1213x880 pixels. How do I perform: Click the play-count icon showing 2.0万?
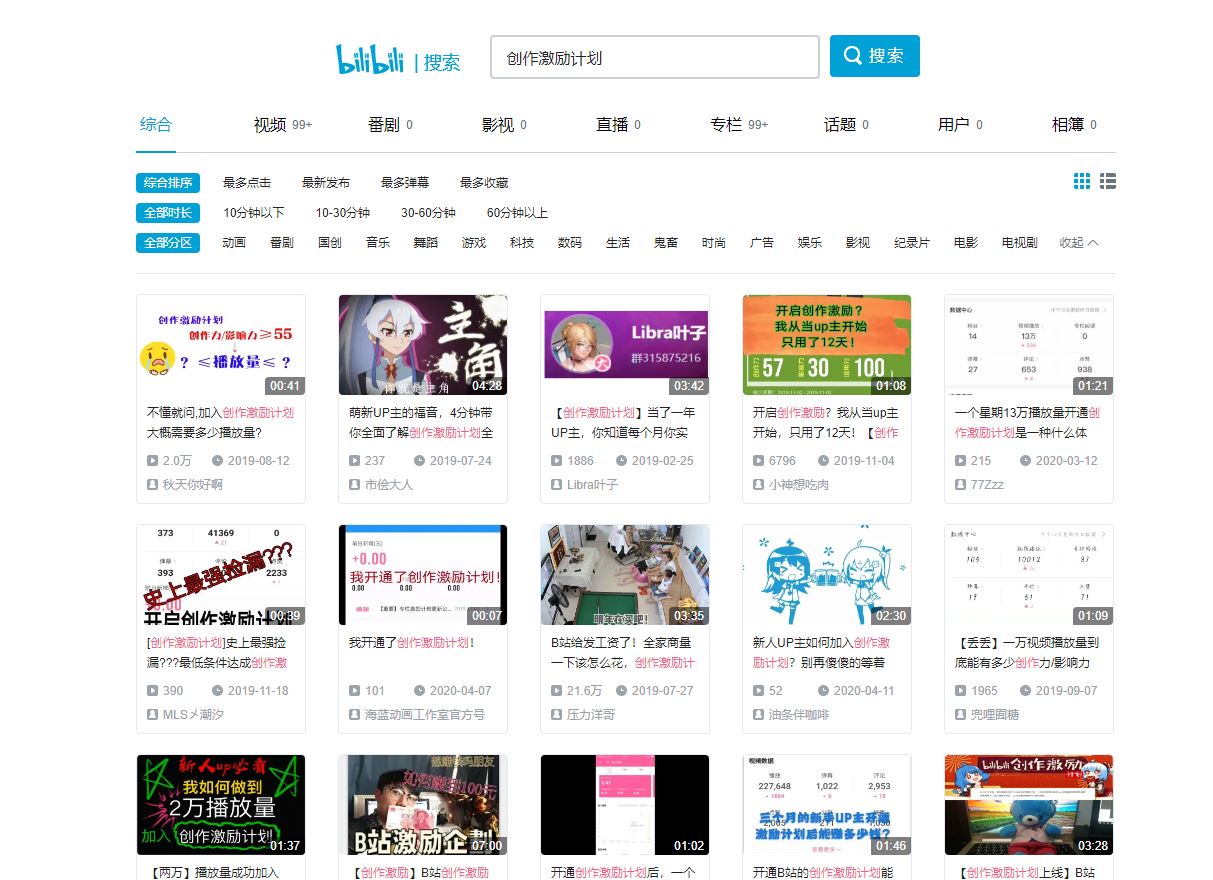click(151, 461)
